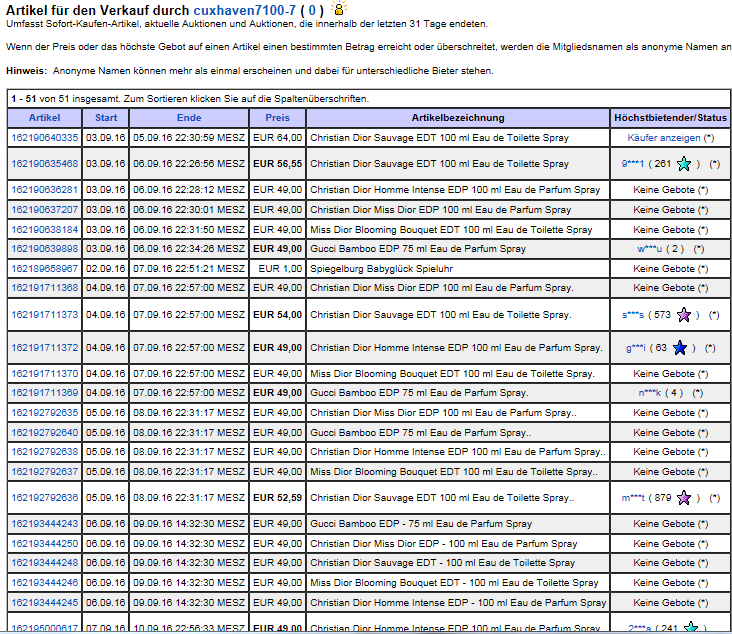The height and width of the screenshot is (634, 732).
Task: Open item number 162193444250
Action: coord(45,544)
